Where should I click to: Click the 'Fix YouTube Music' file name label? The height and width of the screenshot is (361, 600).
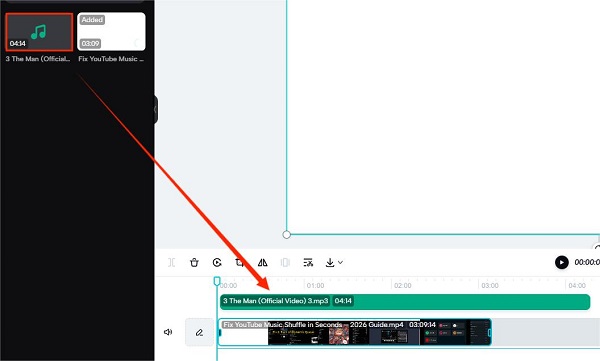point(111,59)
